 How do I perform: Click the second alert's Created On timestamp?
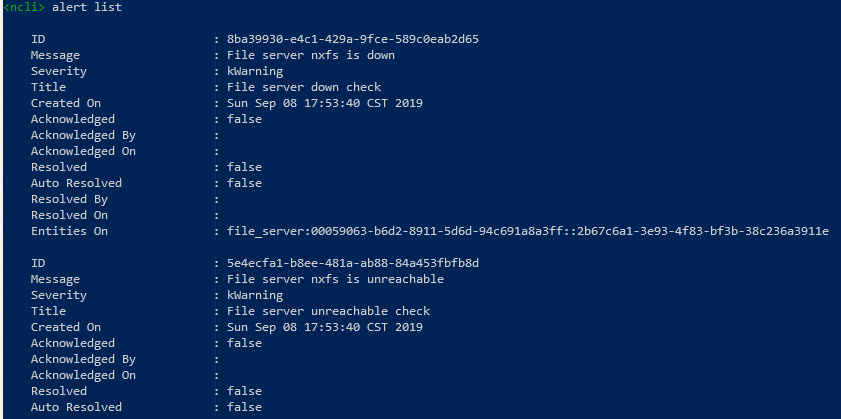325,327
